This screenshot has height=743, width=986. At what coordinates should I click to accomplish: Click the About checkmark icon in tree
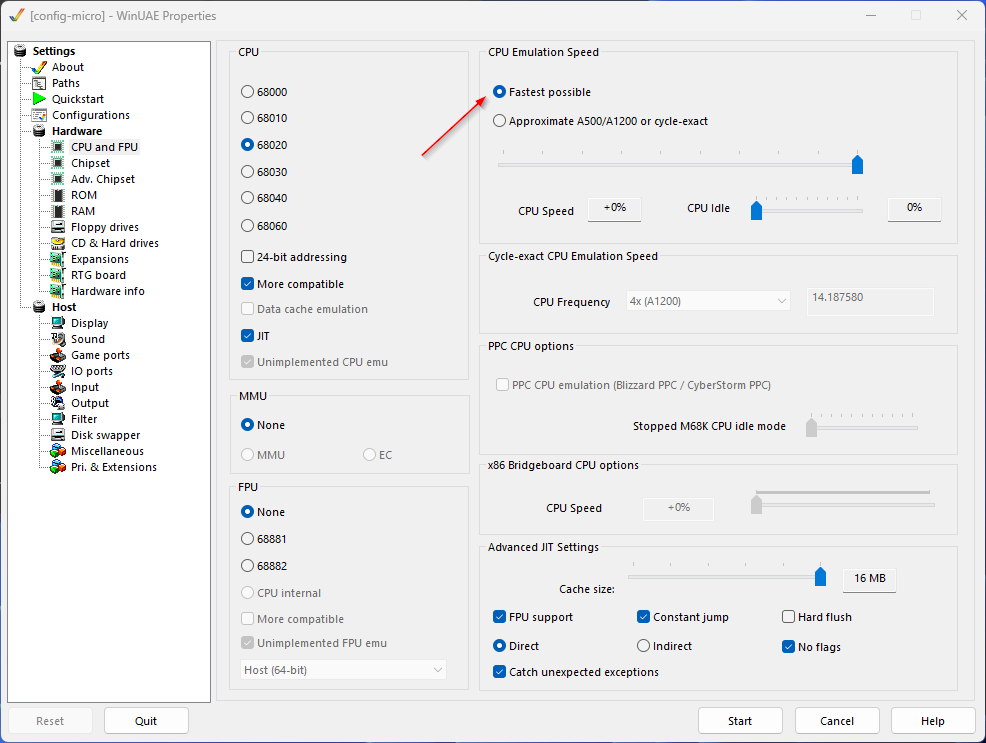point(39,67)
